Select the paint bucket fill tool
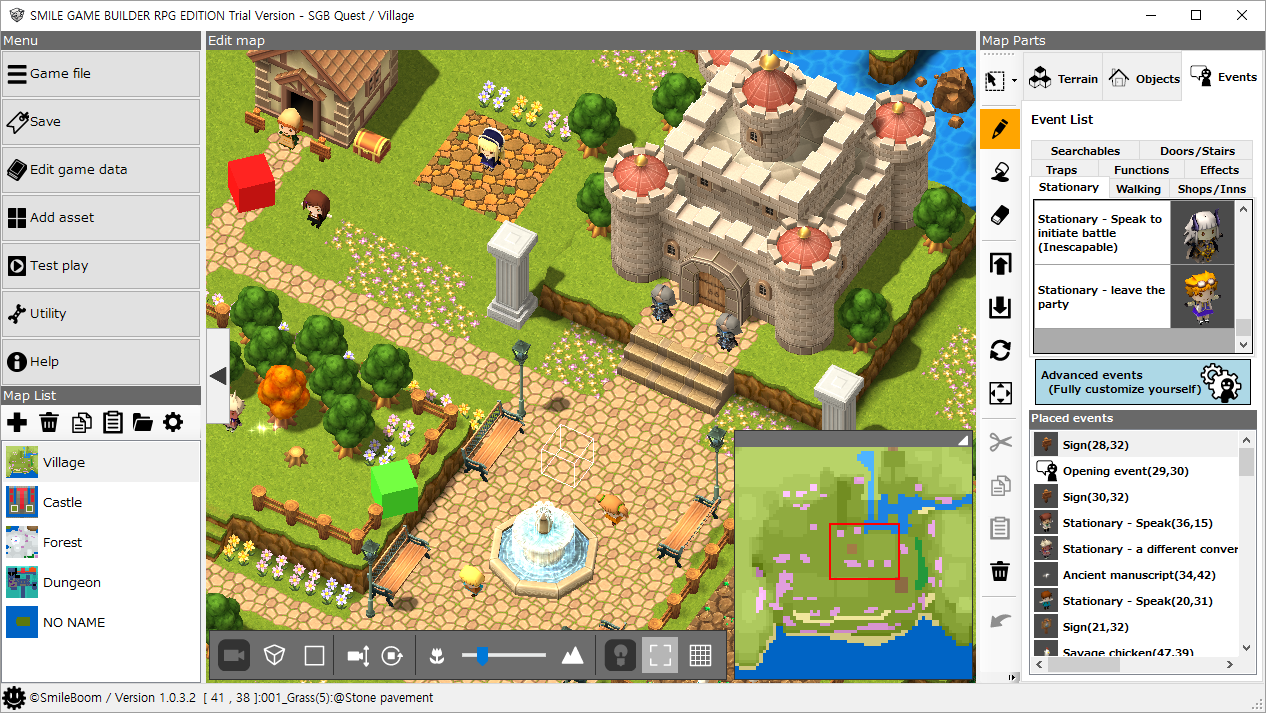This screenshot has width=1266, height=713. 1000,172
